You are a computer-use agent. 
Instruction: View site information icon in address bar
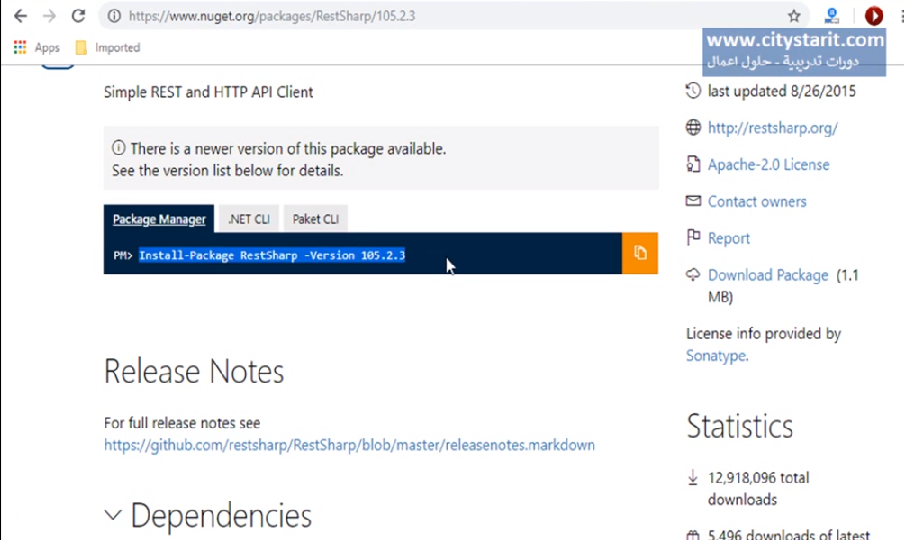coord(114,16)
